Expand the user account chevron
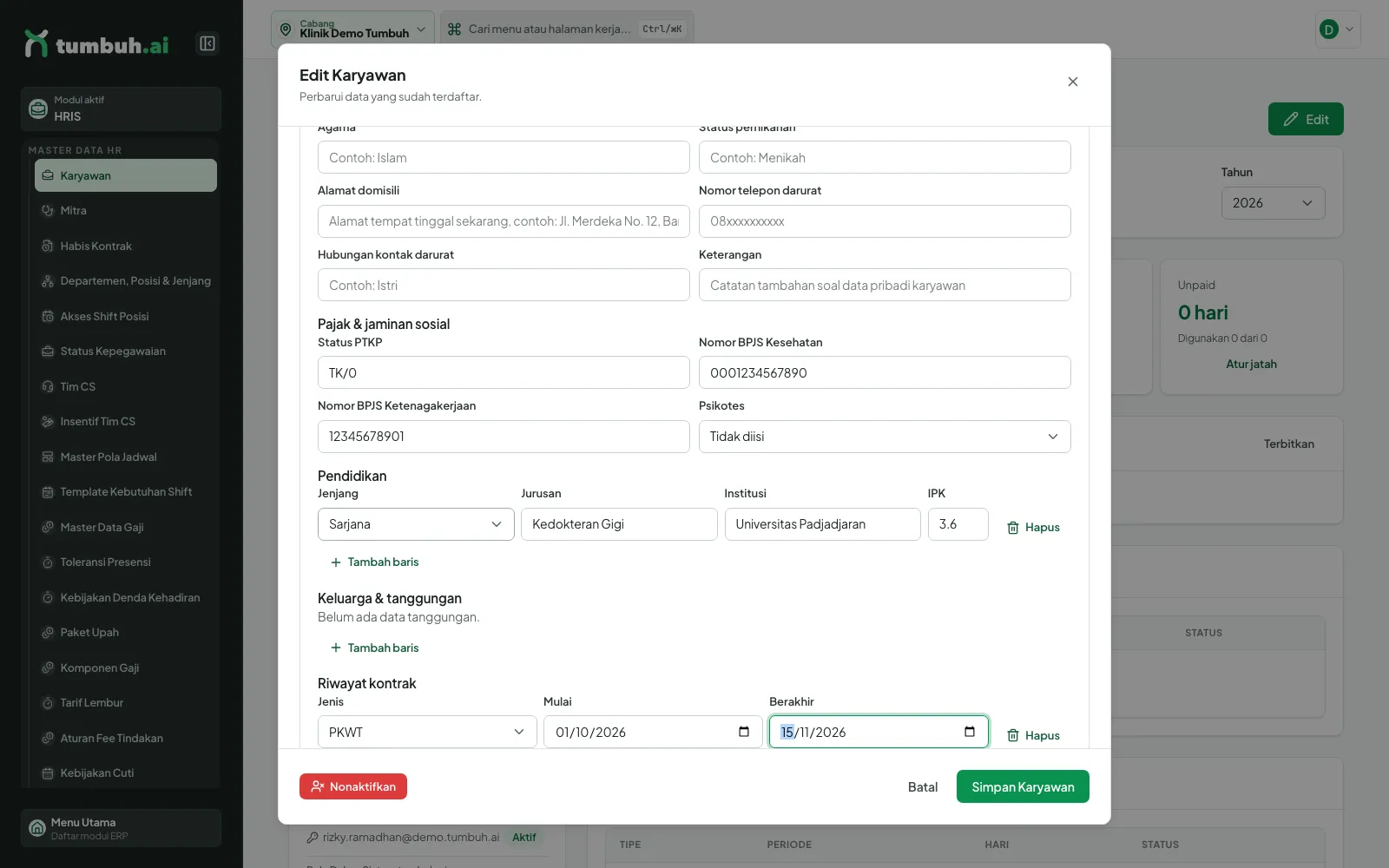 click(x=1349, y=30)
